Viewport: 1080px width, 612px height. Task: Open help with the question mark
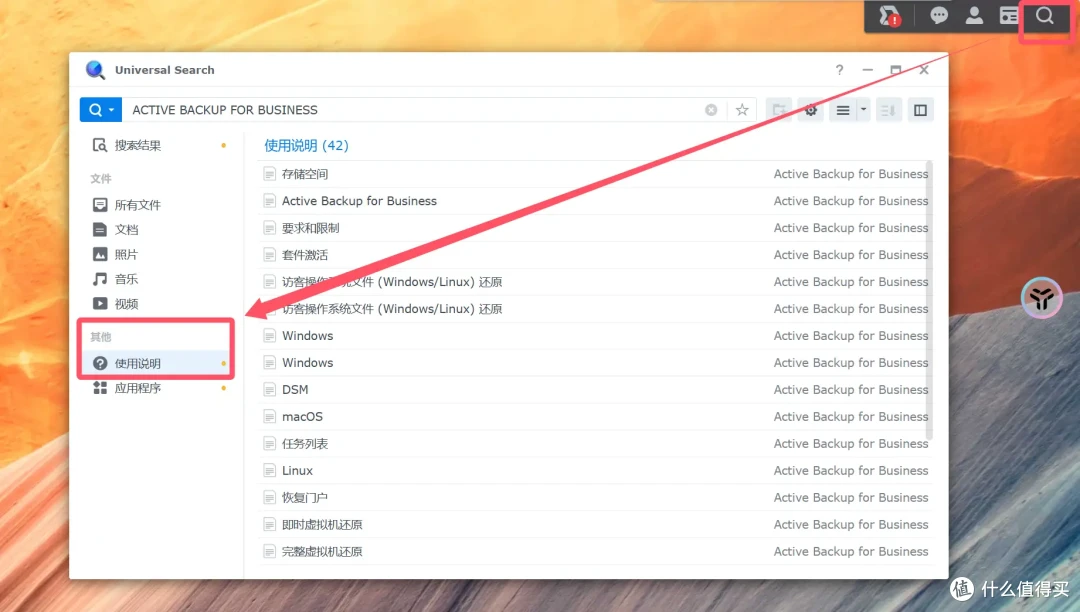(x=839, y=70)
